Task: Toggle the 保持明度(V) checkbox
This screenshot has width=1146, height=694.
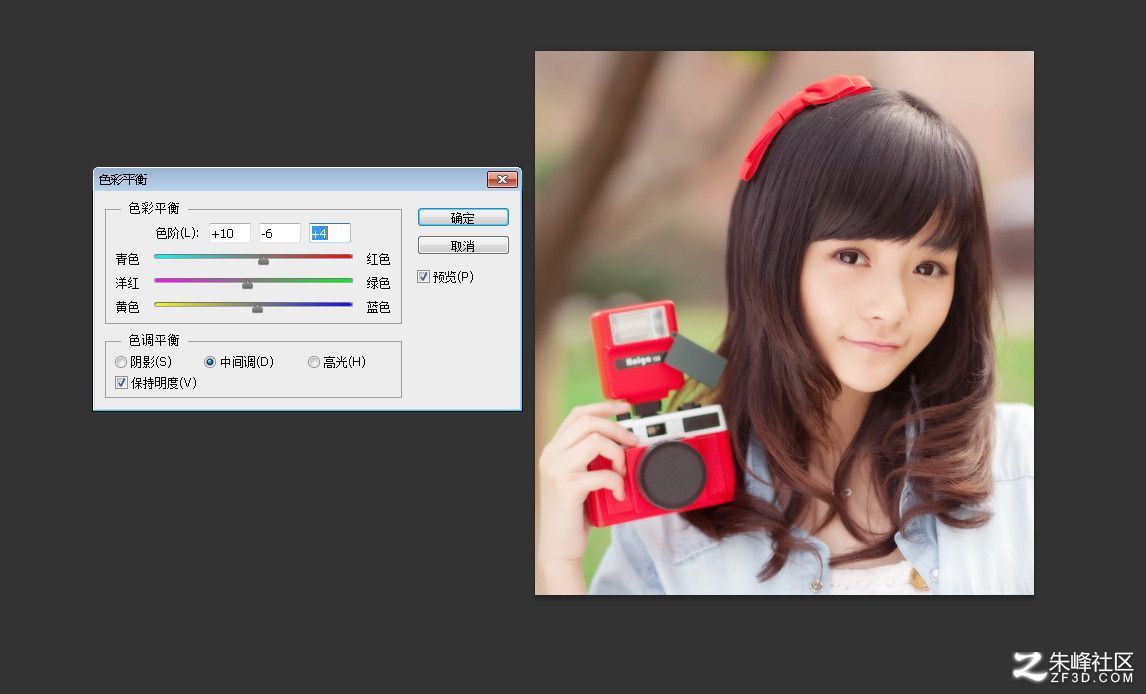Action: (121, 382)
